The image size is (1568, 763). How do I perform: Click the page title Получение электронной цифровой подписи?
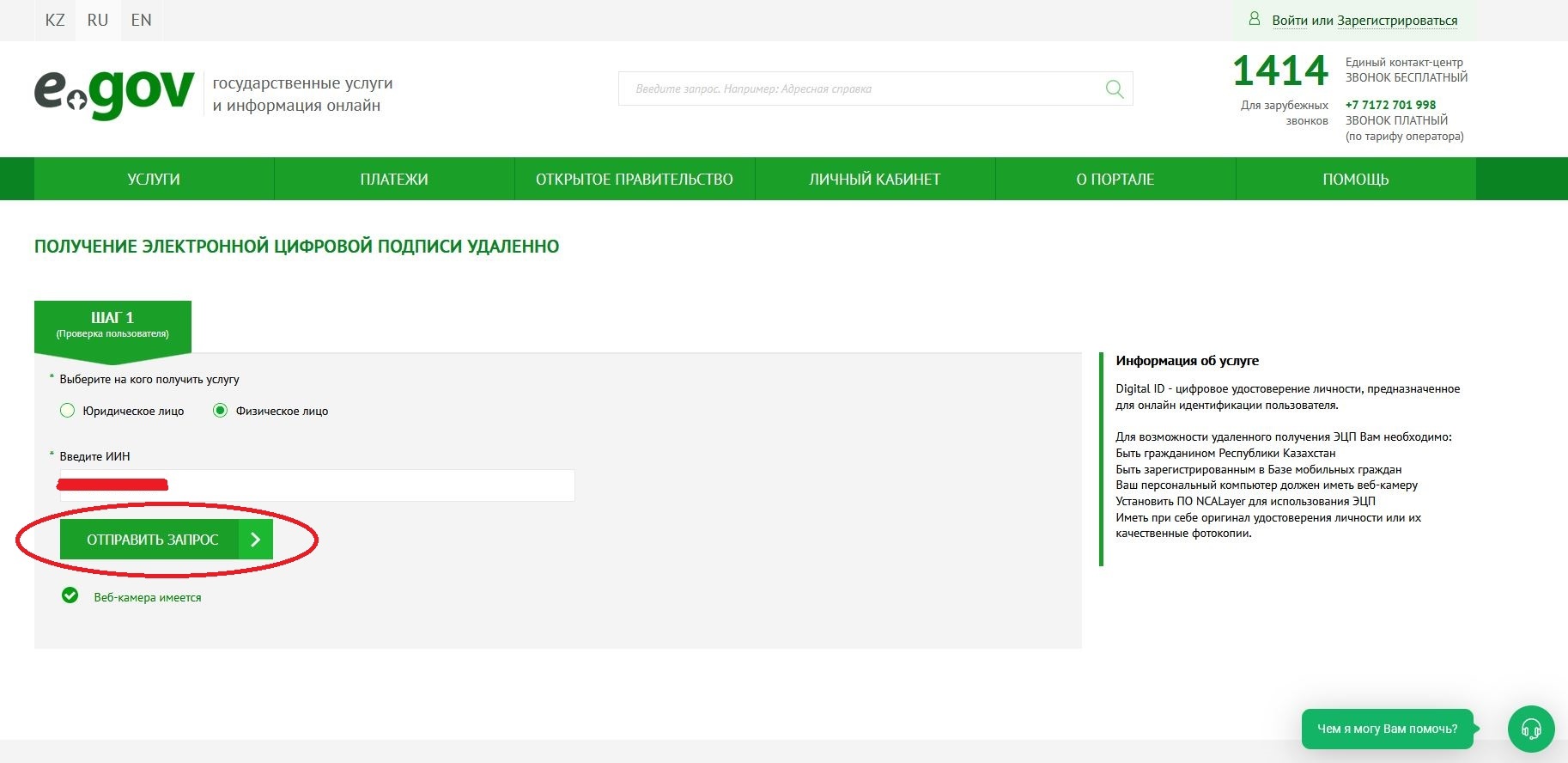(x=296, y=247)
